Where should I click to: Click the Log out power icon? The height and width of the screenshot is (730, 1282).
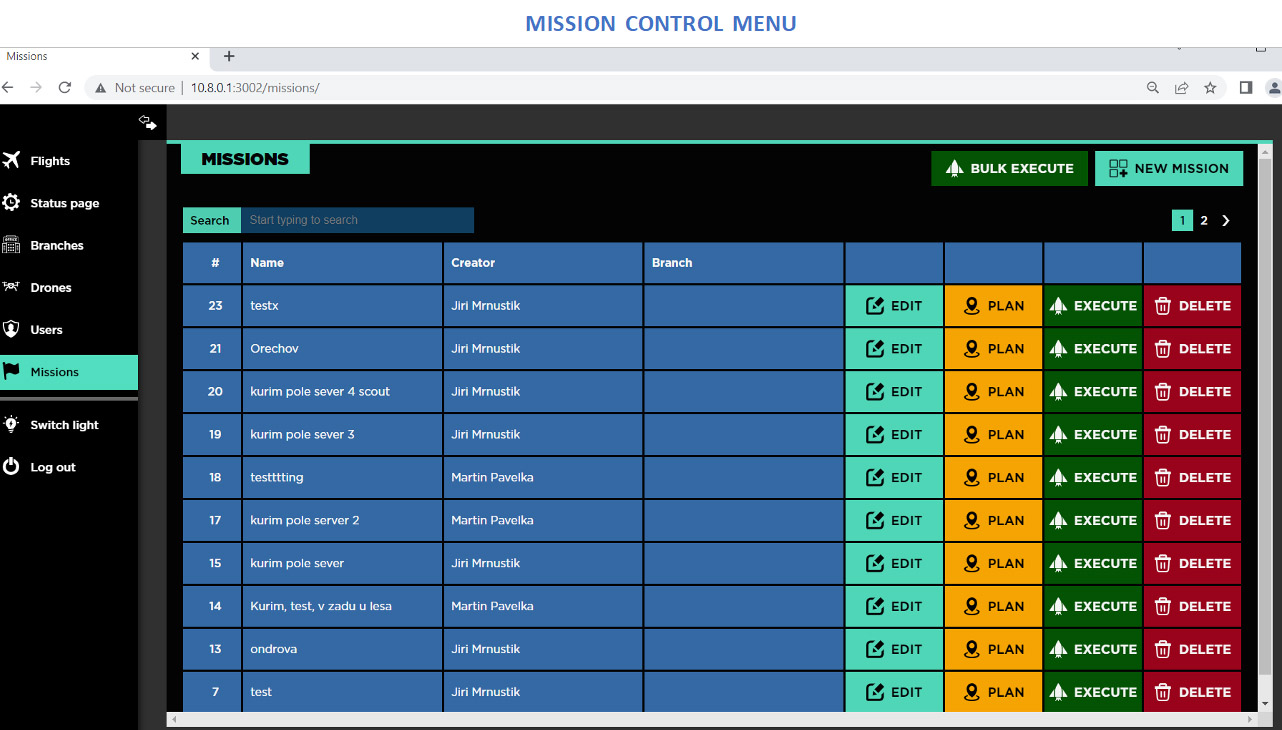(x=11, y=467)
